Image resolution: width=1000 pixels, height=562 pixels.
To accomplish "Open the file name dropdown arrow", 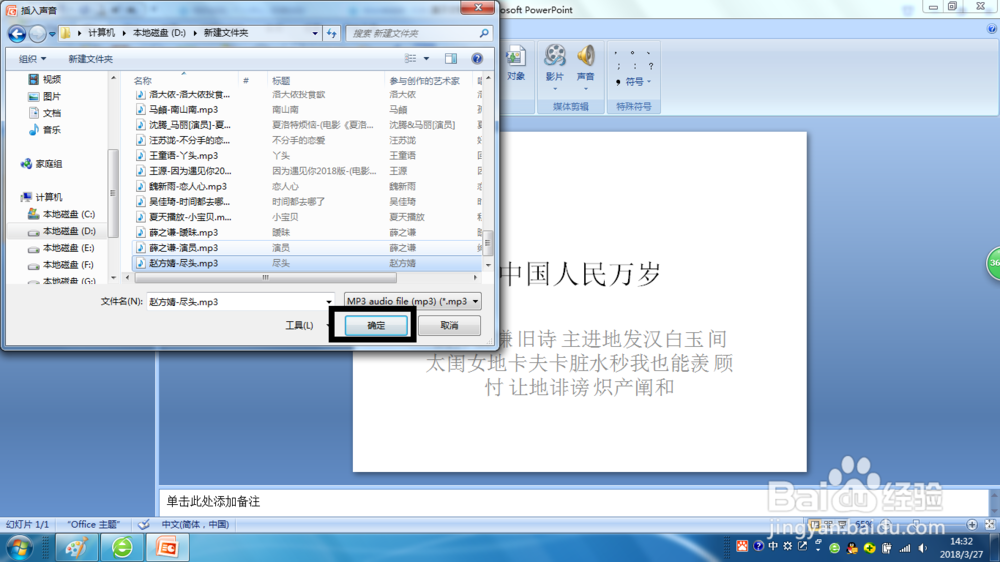I will (x=329, y=302).
